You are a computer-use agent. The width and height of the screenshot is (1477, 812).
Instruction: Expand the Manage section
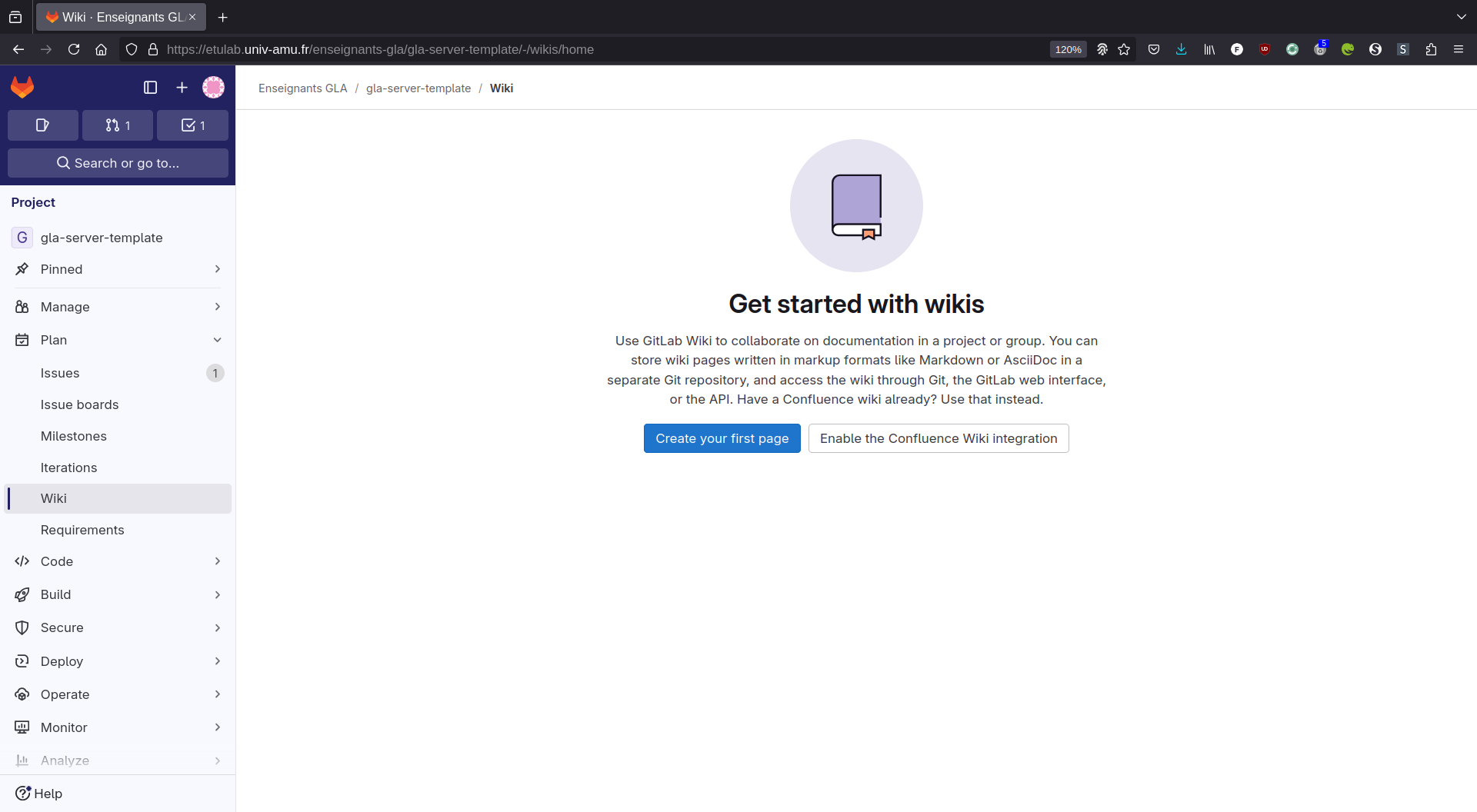coord(118,307)
